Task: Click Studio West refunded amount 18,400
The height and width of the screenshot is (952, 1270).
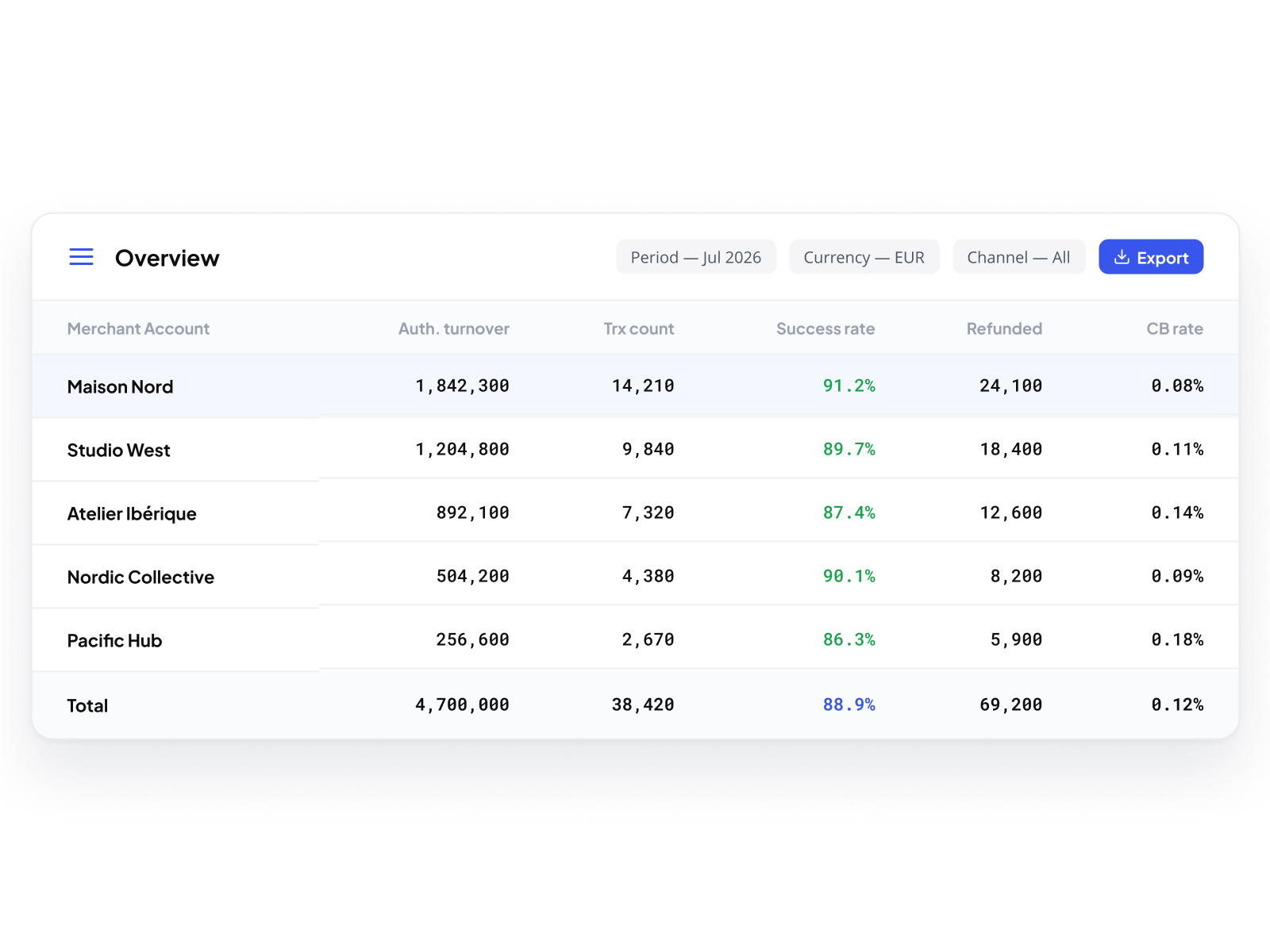Action: (1011, 450)
